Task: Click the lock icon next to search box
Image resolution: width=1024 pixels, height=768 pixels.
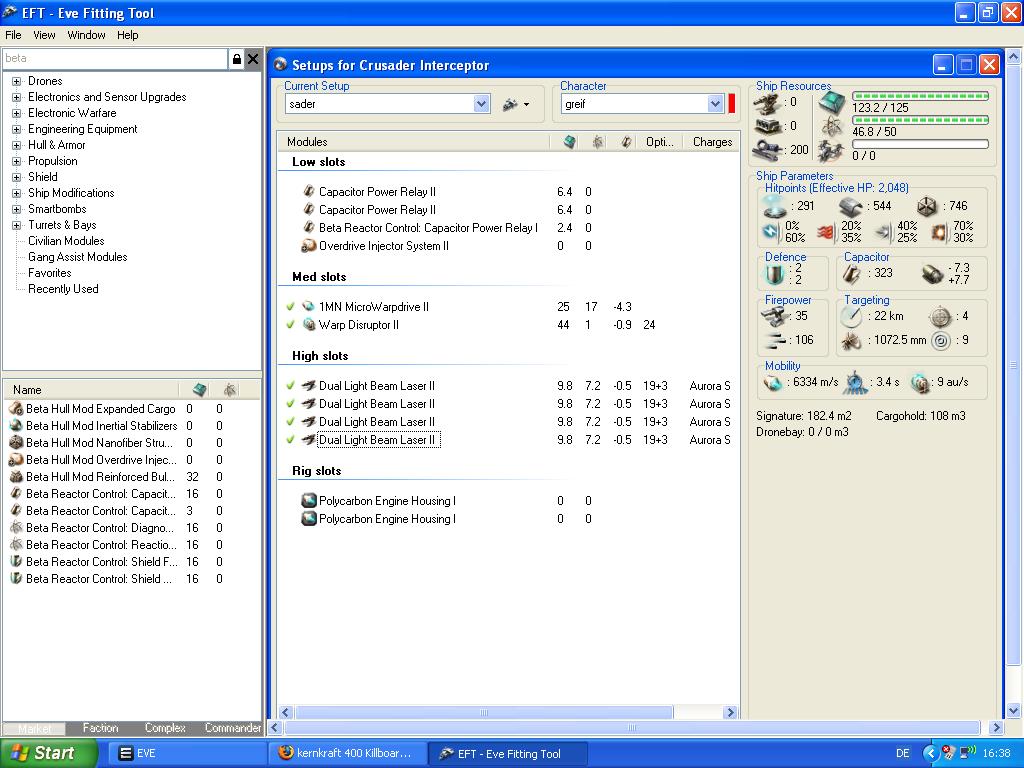Action: tap(237, 59)
